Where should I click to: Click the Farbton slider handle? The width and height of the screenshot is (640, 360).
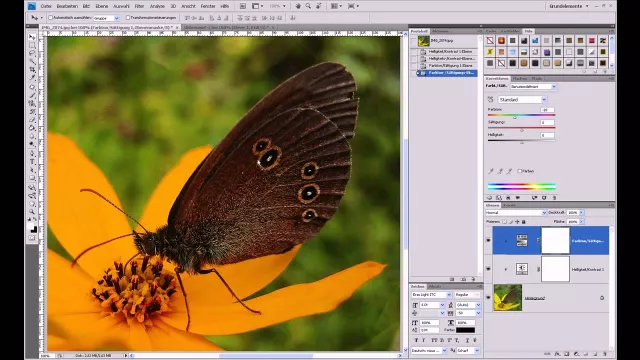515,117
